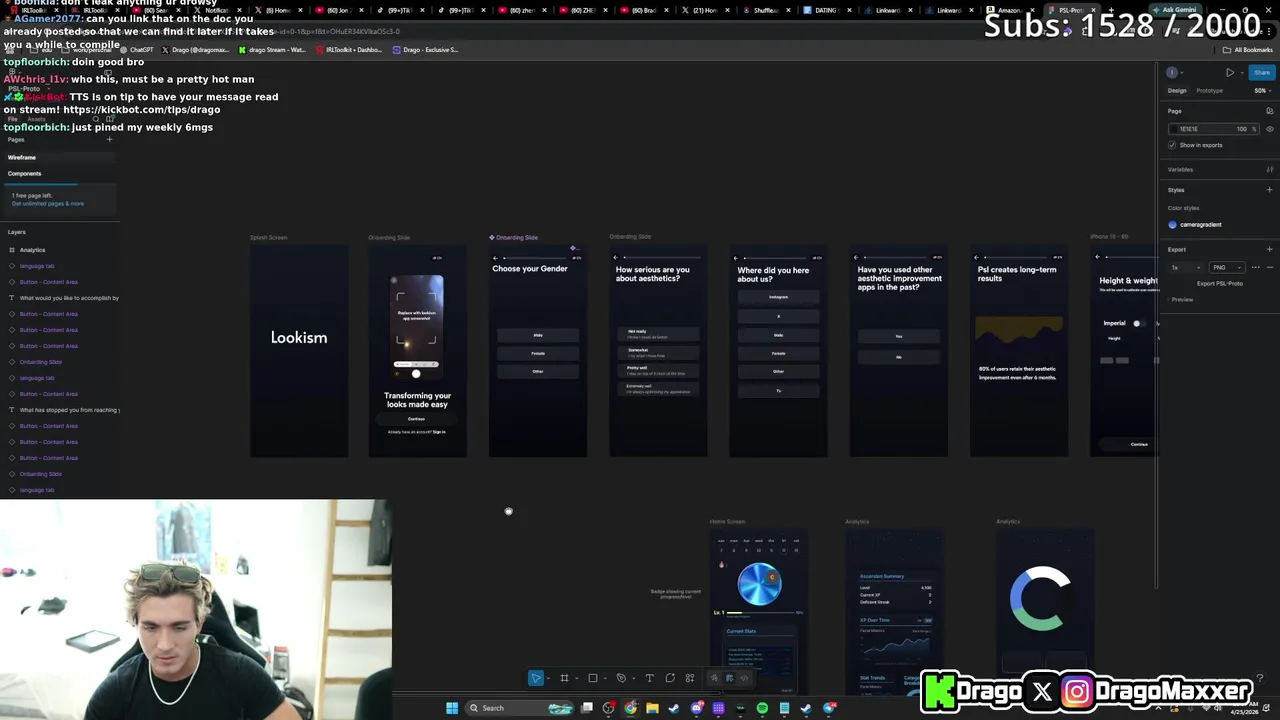Switch to Draw mode in the toolbar
The image size is (1280, 720).
pyautogui.click(x=713, y=678)
